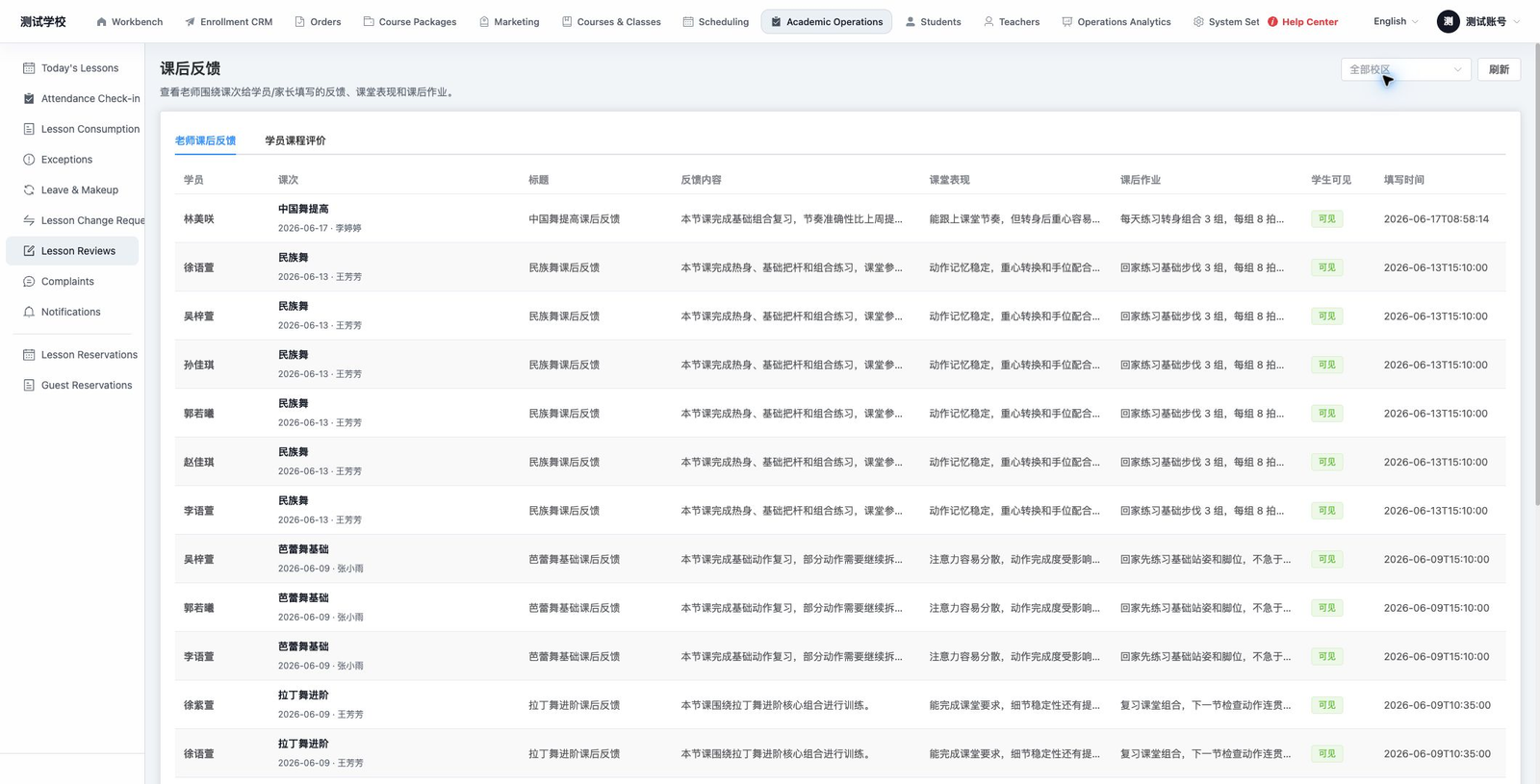Click the 刷新 refresh button
Image resolution: width=1540 pixels, height=784 pixels.
coord(1499,69)
